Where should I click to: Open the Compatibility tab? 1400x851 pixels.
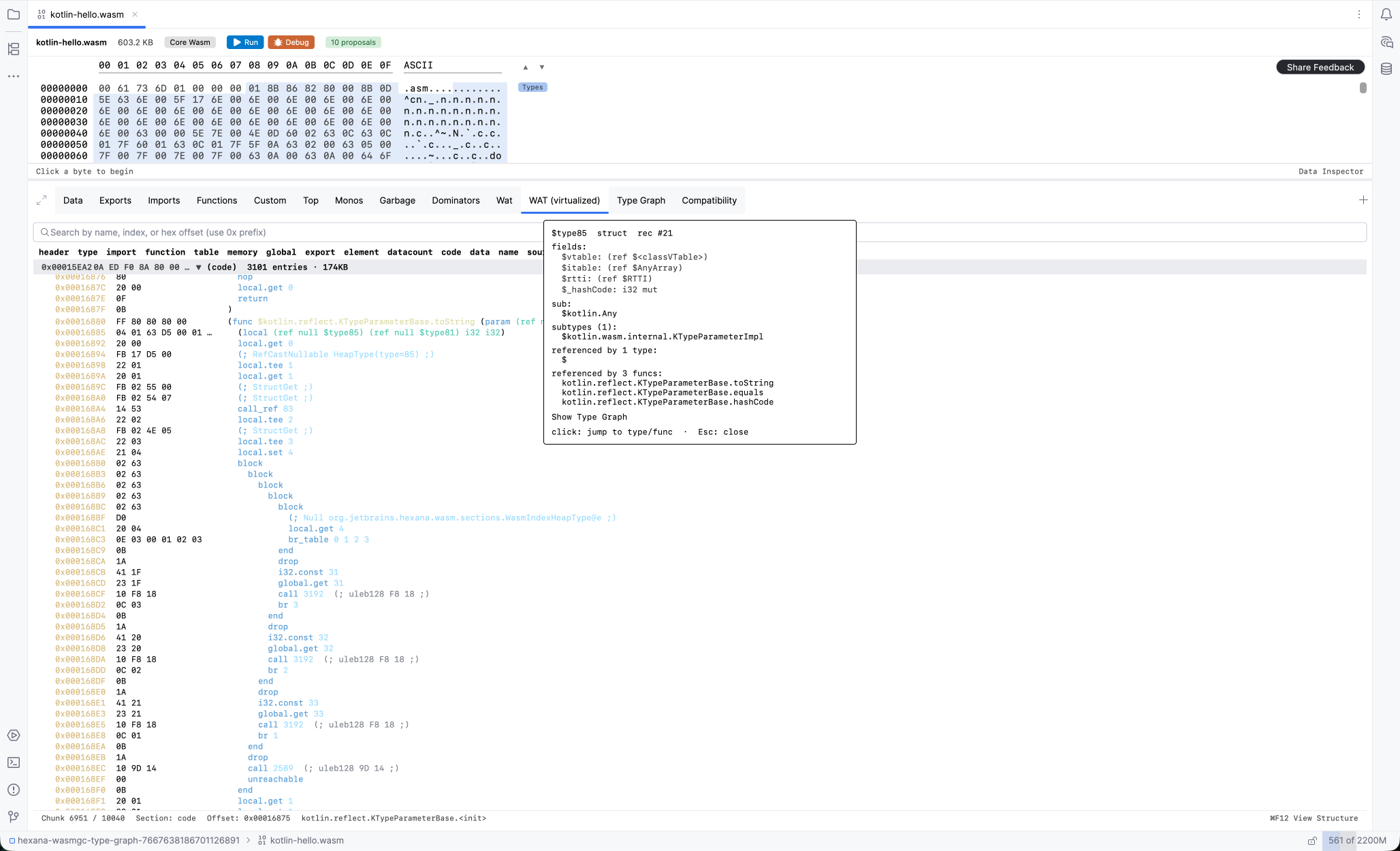pyautogui.click(x=709, y=200)
